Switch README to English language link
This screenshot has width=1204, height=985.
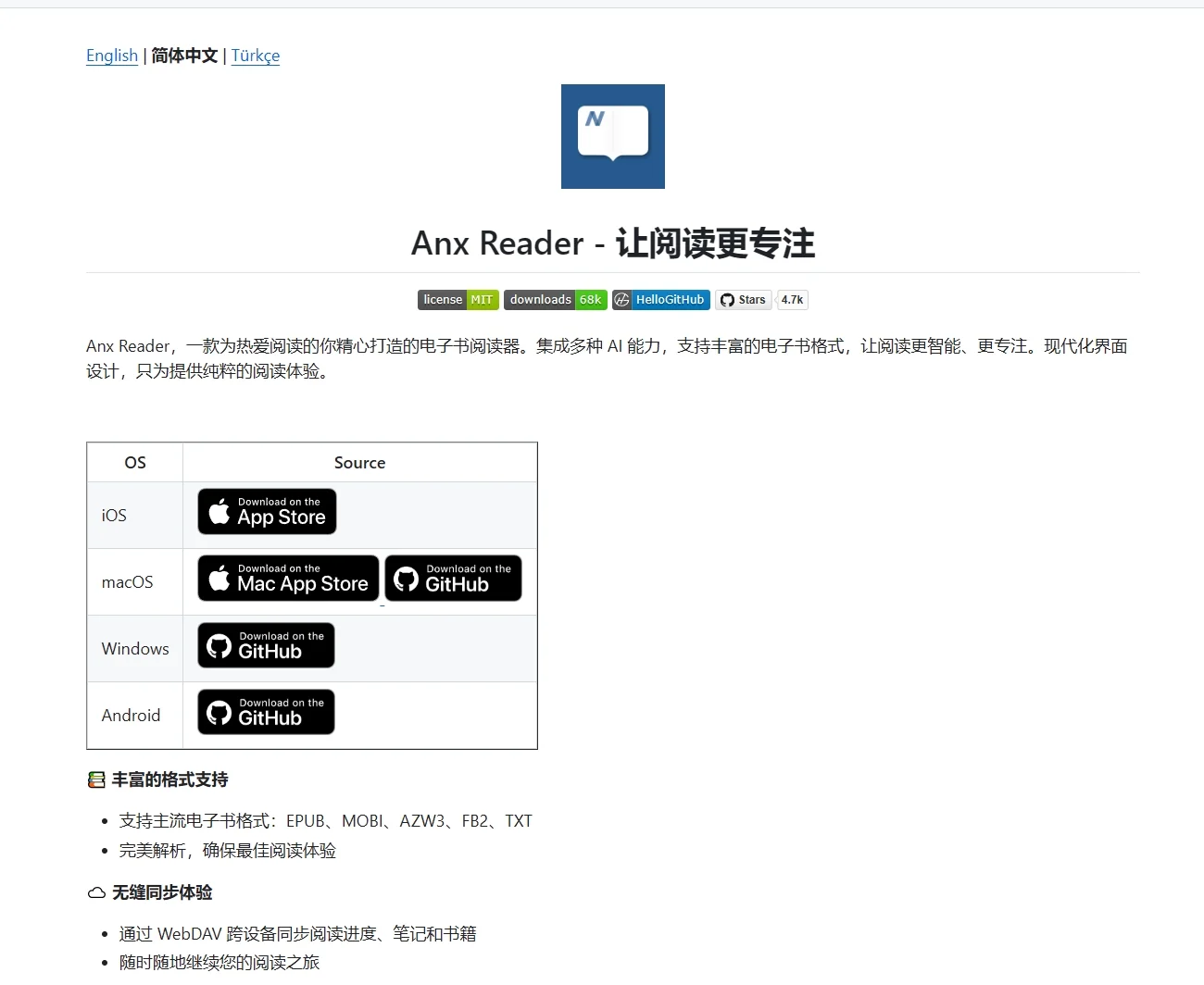click(x=112, y=56)
